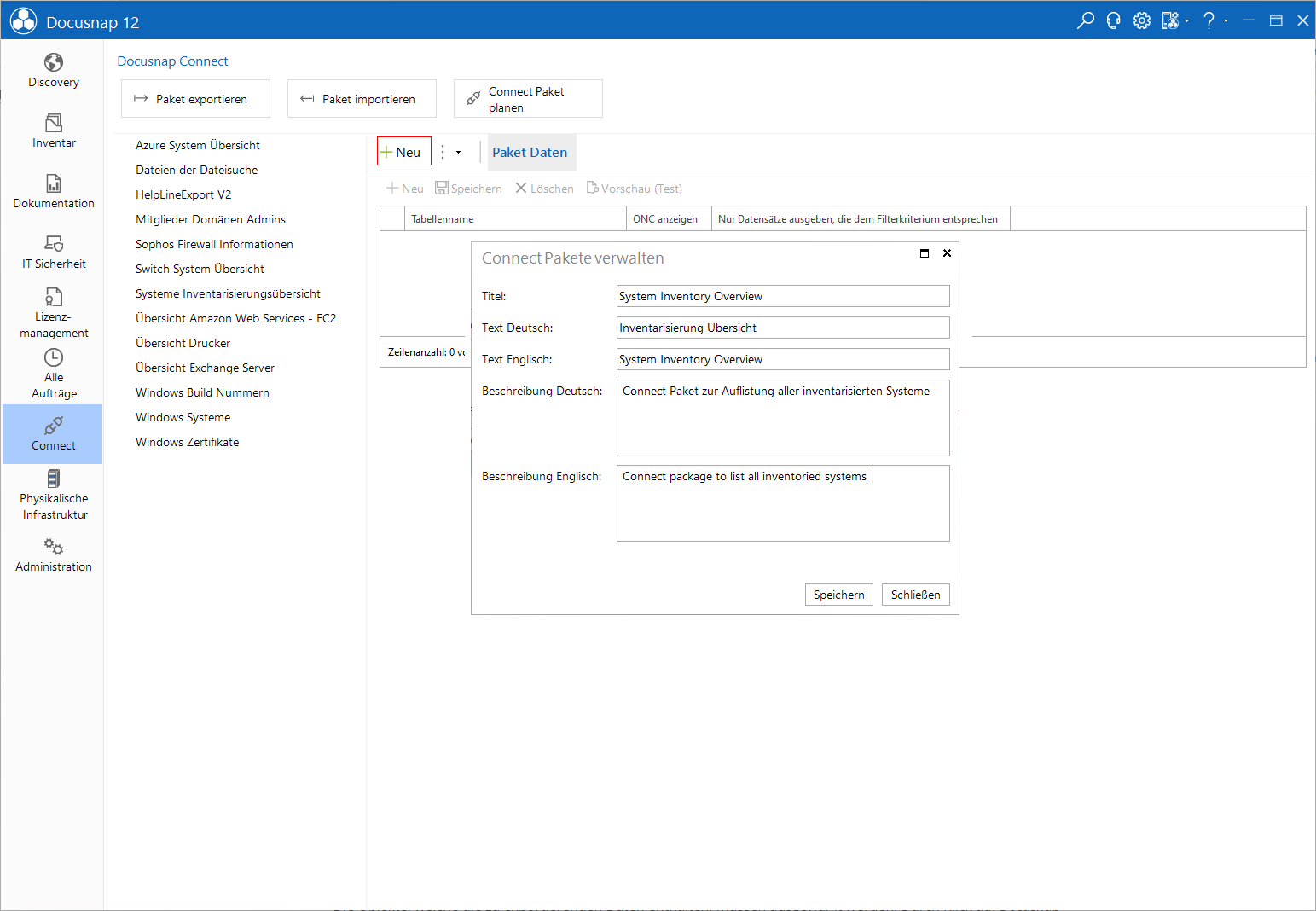This screenshot has width=1316, height=911.
Task: Click Connect Paket planen button
Action: [x=528, y=99]
